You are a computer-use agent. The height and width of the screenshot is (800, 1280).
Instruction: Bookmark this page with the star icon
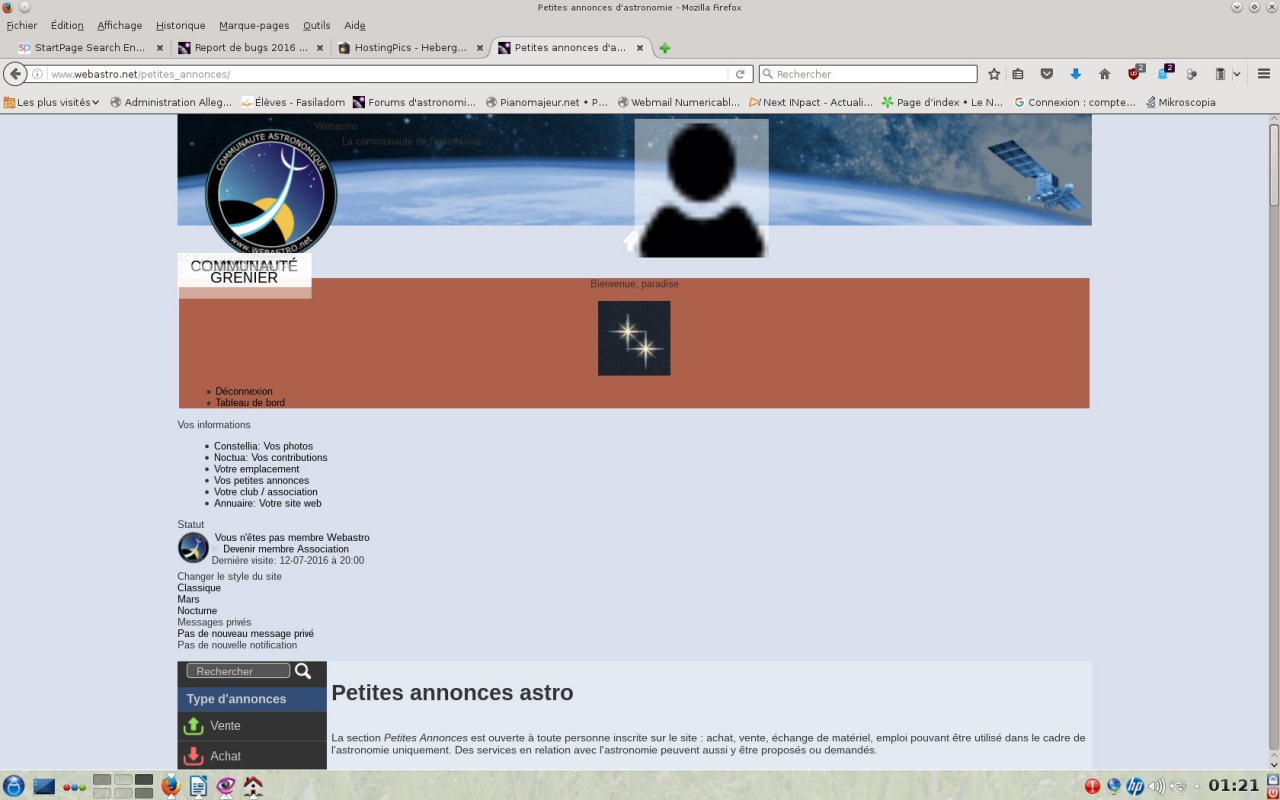click(x=994, y=74)
